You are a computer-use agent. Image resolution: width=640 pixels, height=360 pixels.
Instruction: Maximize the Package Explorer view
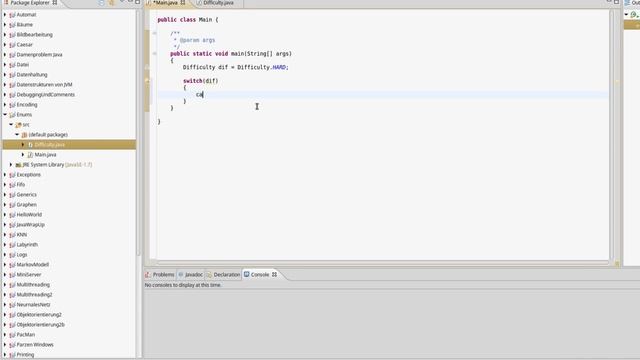(138, 2)
